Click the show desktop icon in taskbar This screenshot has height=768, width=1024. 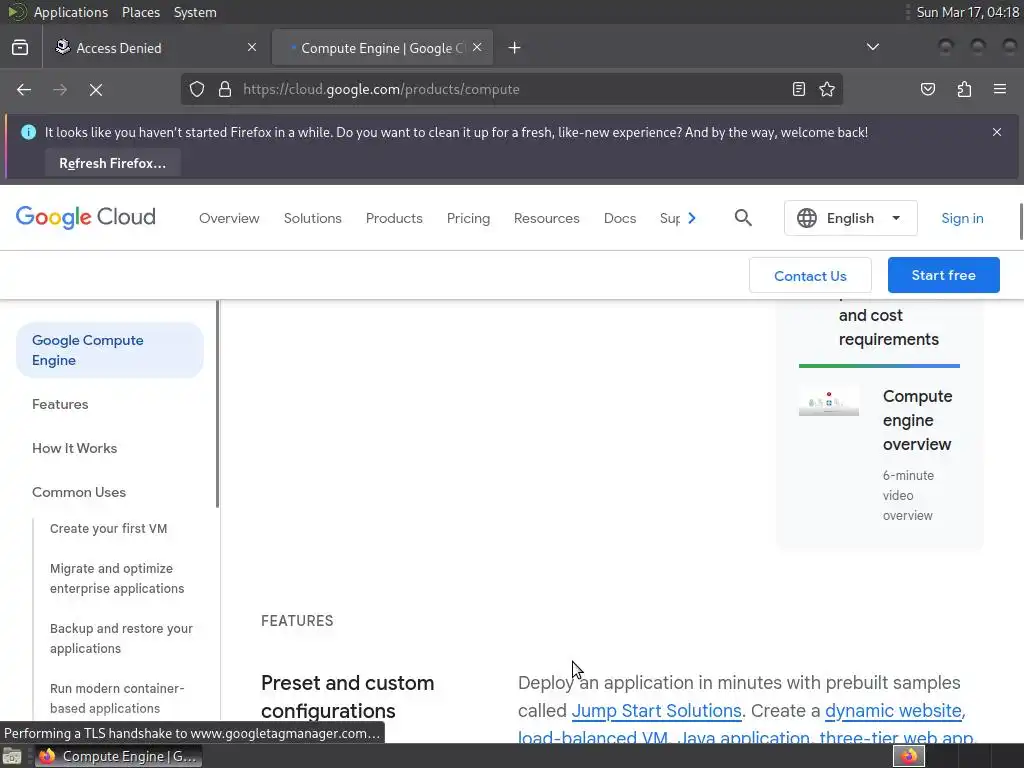coord(12,756)
